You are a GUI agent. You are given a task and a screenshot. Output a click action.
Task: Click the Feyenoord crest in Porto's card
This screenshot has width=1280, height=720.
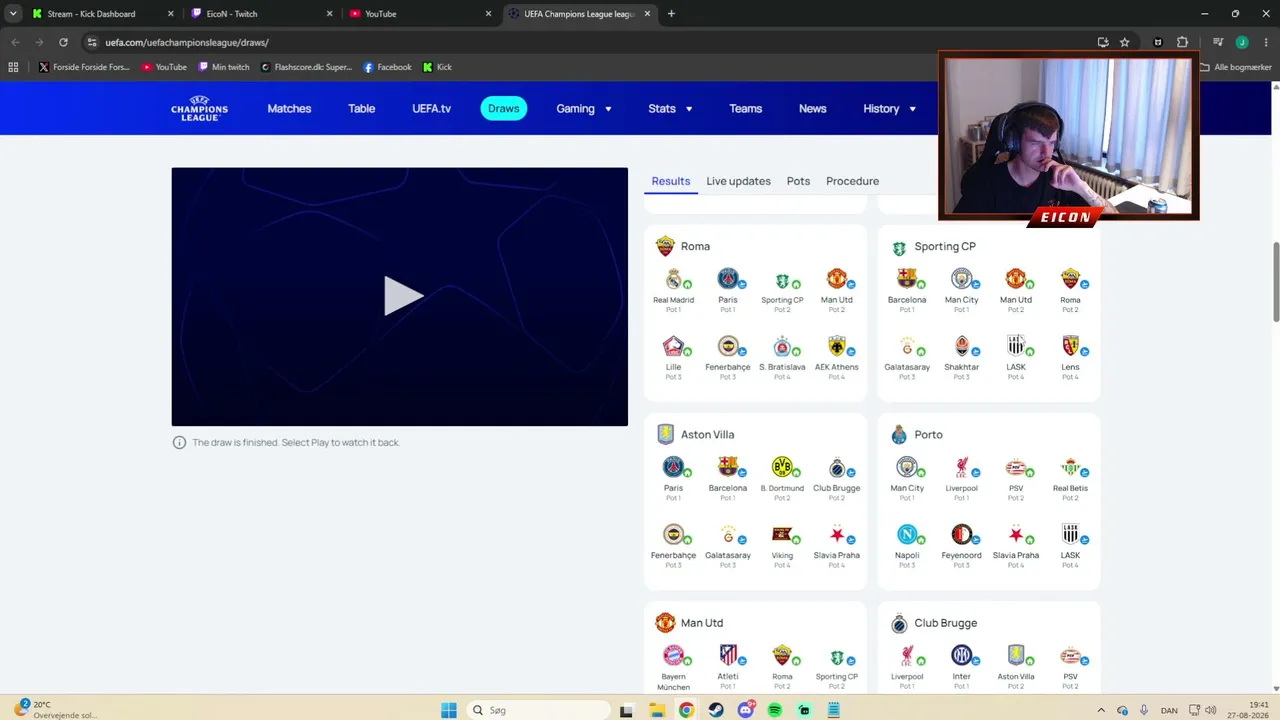(961, 534)
